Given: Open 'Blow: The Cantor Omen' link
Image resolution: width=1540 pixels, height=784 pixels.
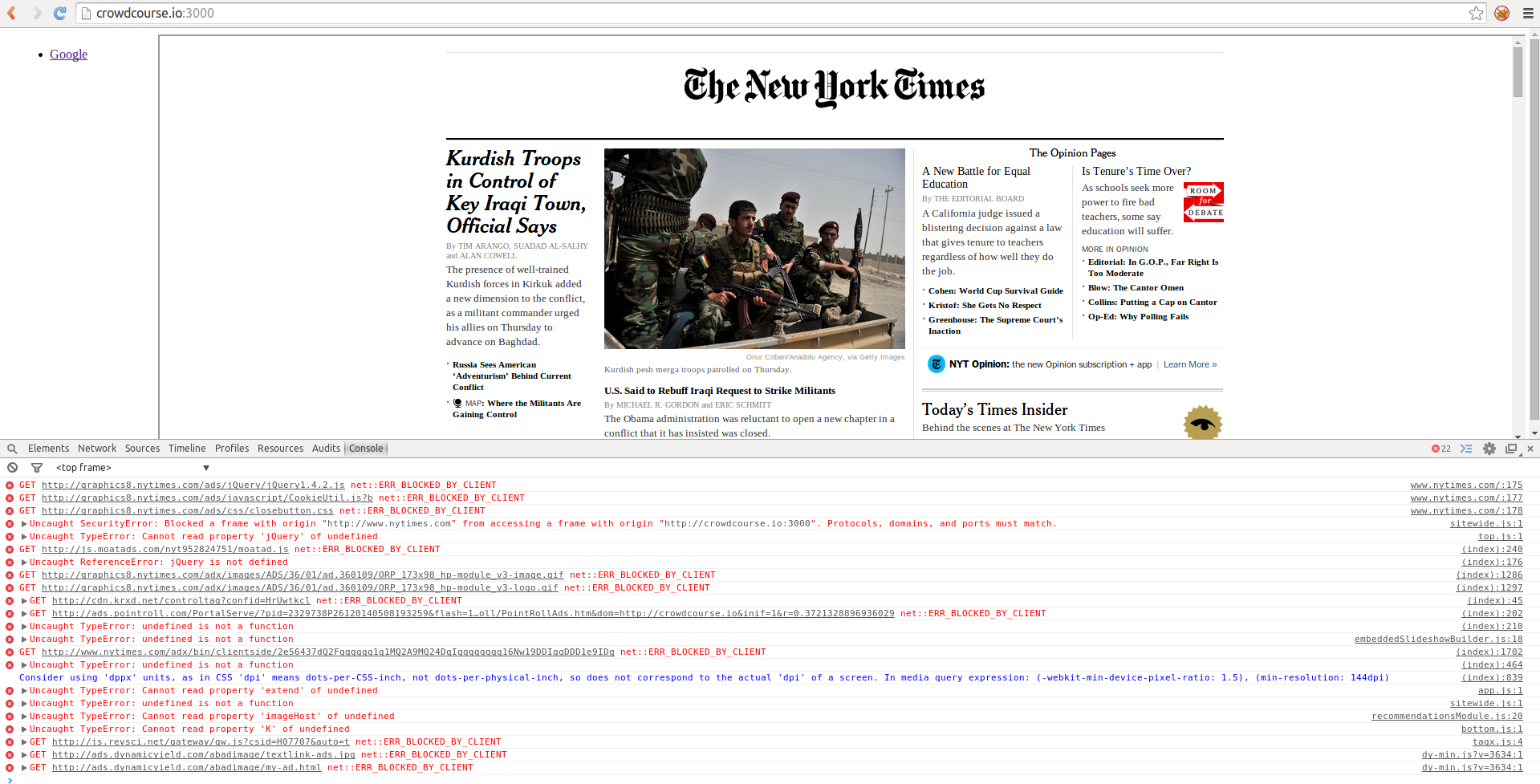Looking at the screenshot, I should point(1136,287).
